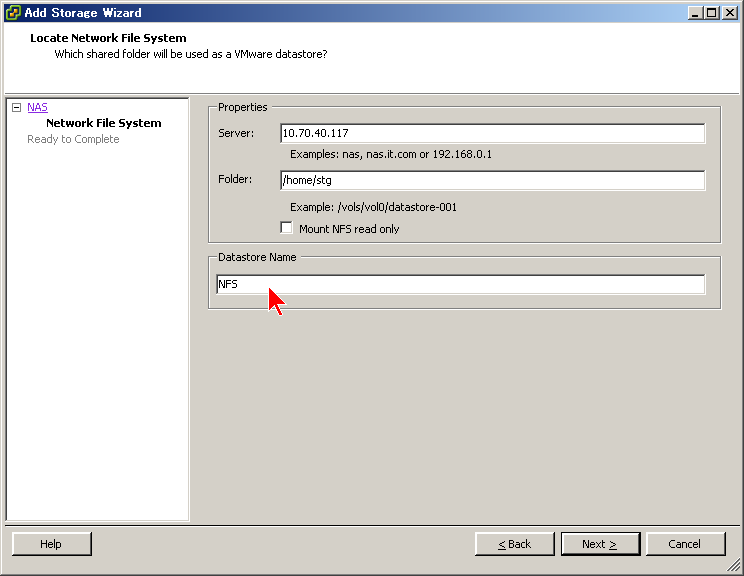The height and width of the screenshot is (576, 744).
Task: Select the Network File System step
Action: [x=103, y=123]
